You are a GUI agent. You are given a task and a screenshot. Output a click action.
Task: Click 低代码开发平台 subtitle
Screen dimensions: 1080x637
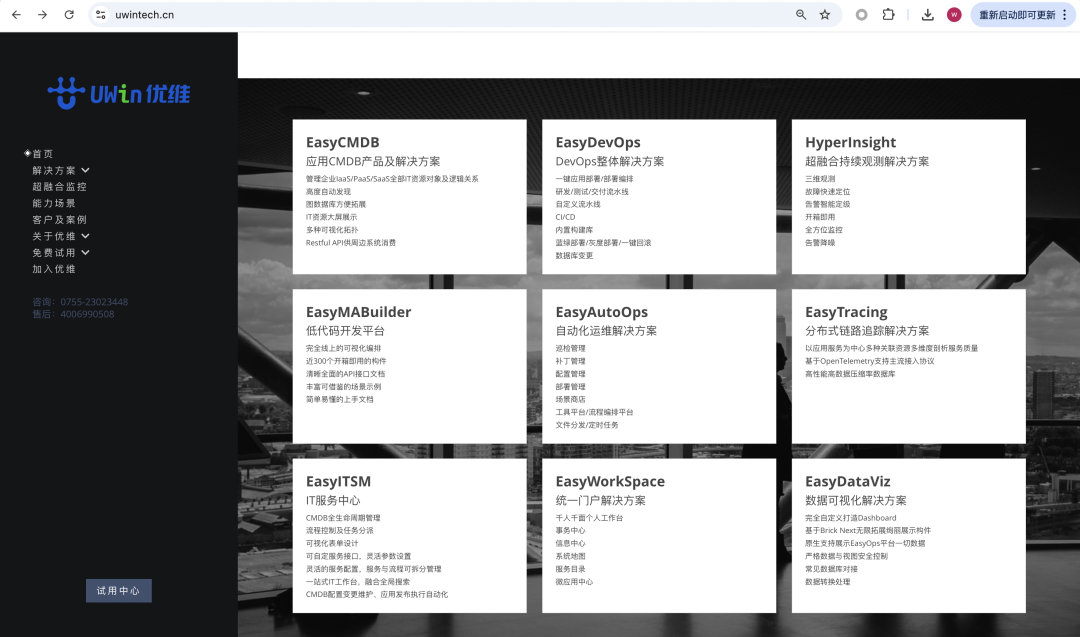345,331
